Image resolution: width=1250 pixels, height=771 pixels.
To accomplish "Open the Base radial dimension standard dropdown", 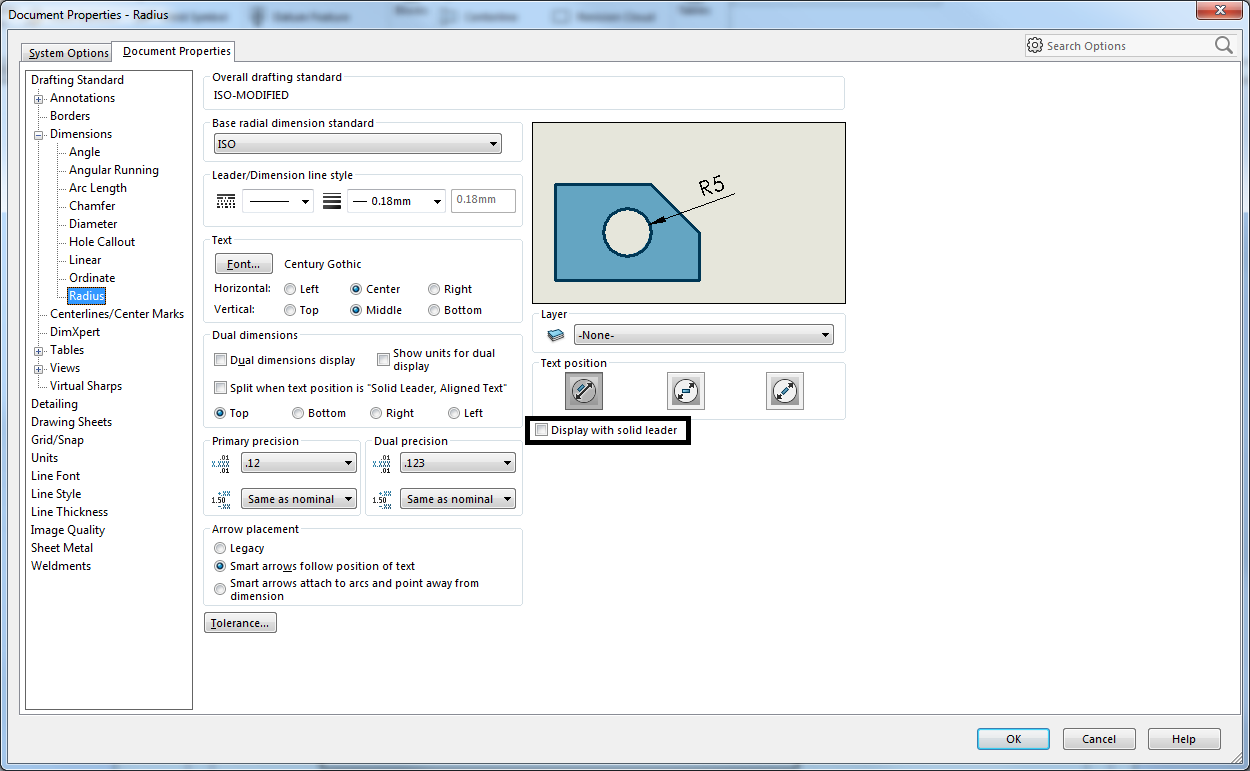I will [357, 144].
